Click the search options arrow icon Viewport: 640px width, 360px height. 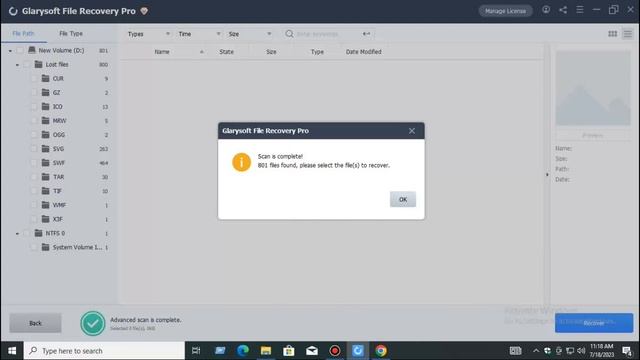click(x=366, y=34)
